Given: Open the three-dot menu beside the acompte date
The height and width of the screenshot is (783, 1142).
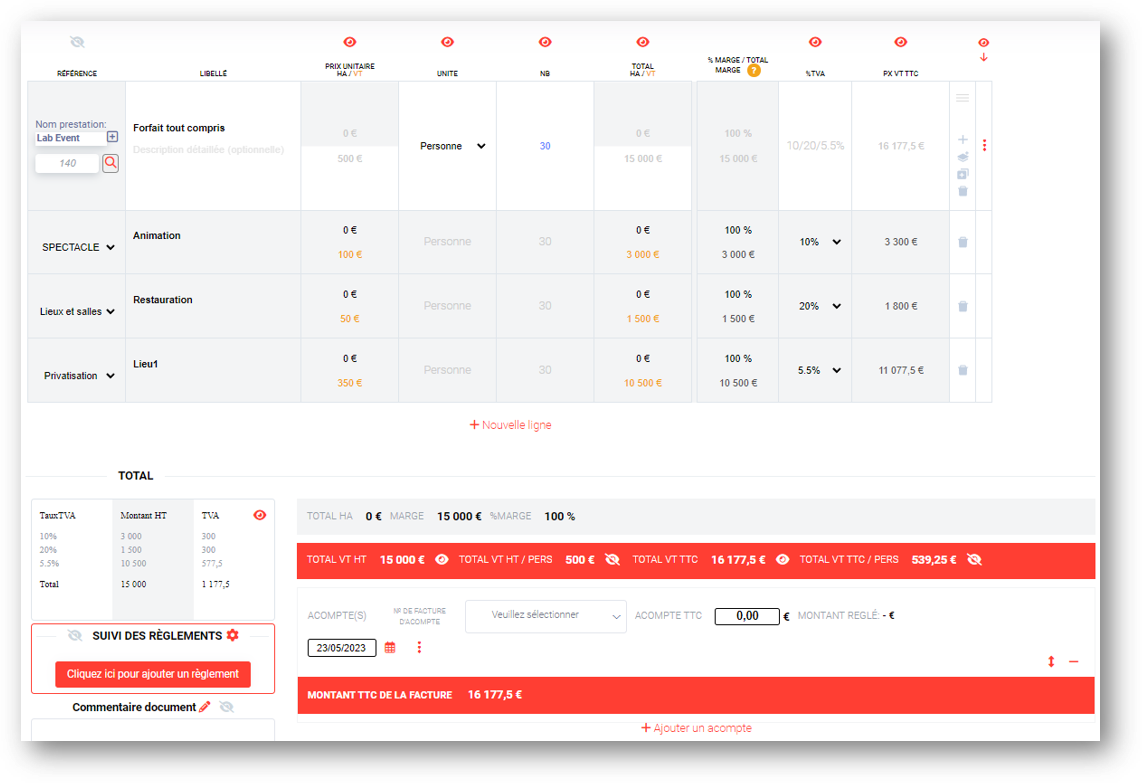Looking at the screenshot, I should click(x=419, y=647).
